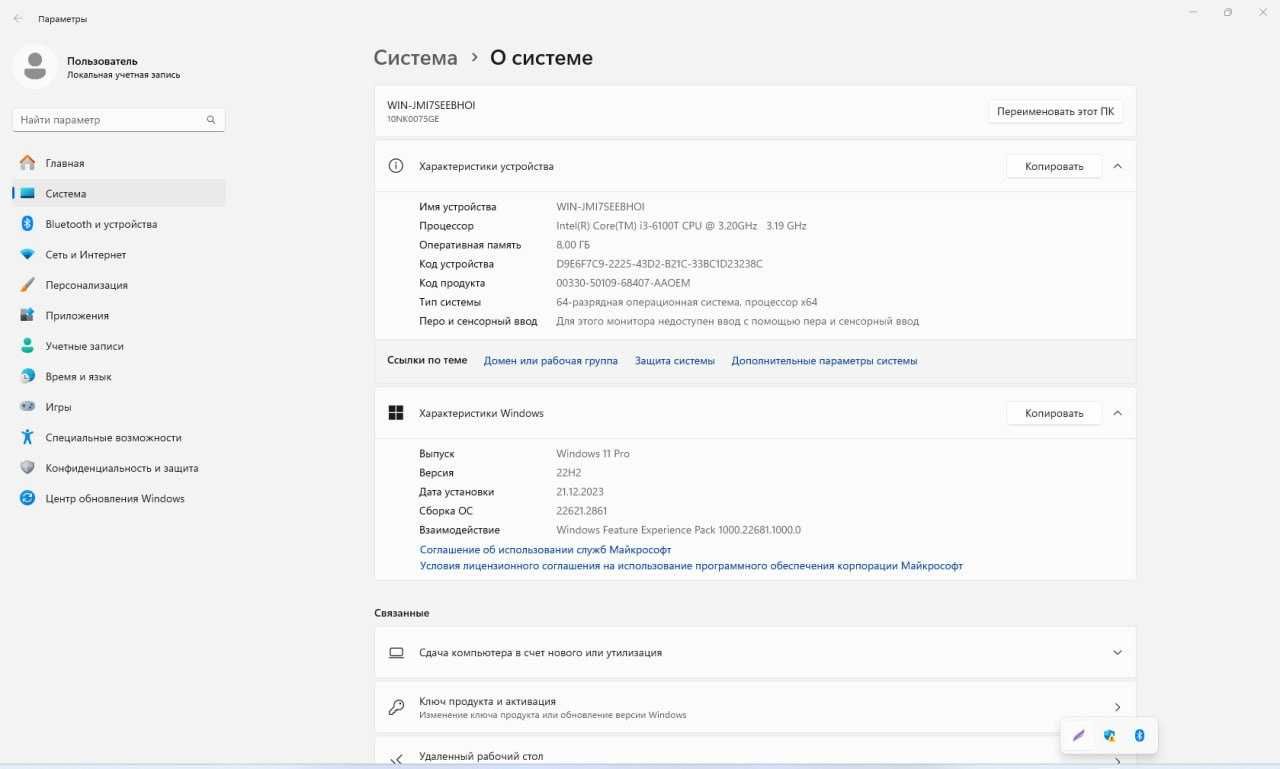Image resolution: width=1280 pixels, height=769 pixels.
Task: Click the Игры gamepad icon
Action: (x=27, y=407)
